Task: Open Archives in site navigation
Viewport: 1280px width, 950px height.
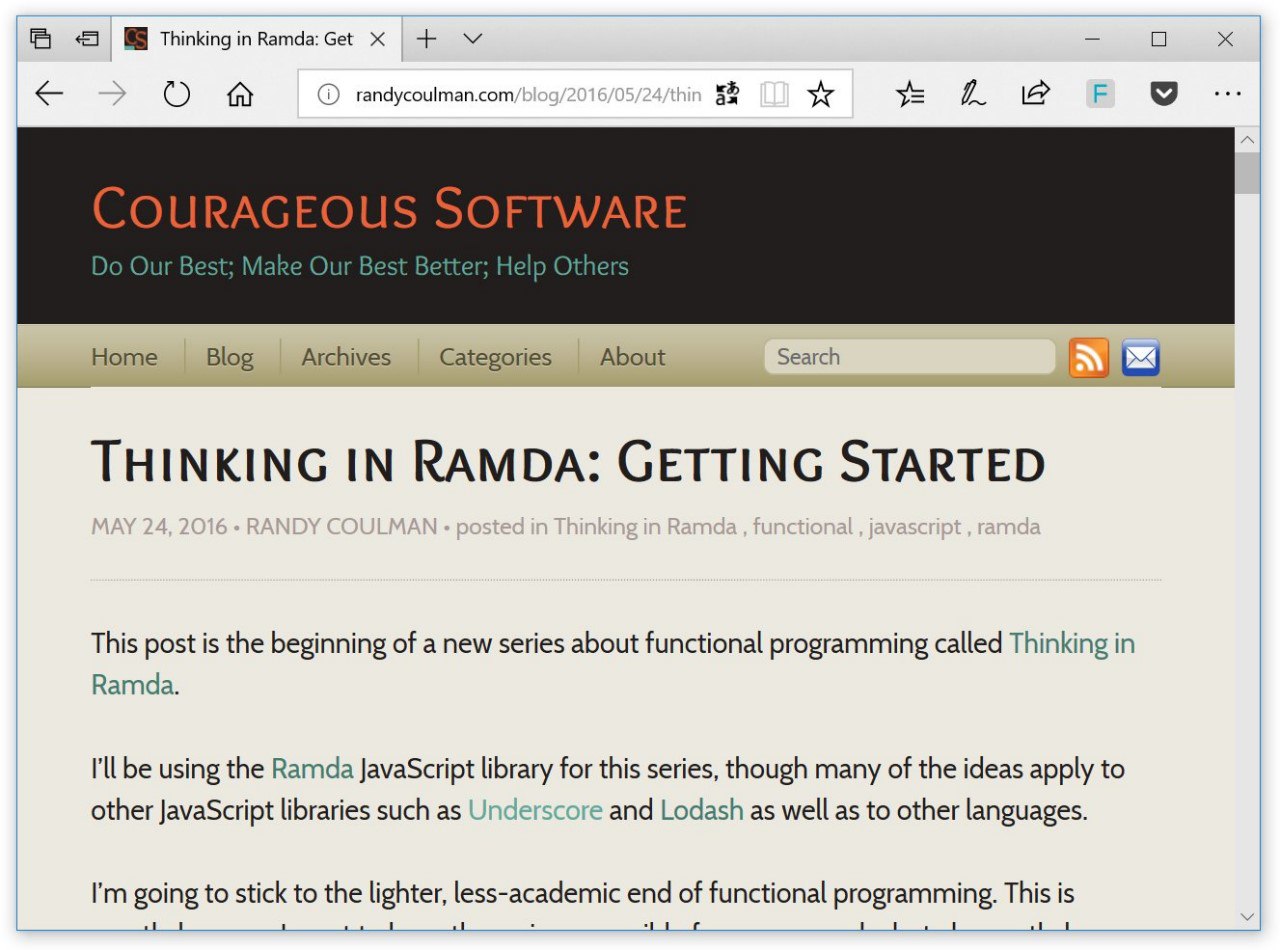Action: [x=346, y=357]
